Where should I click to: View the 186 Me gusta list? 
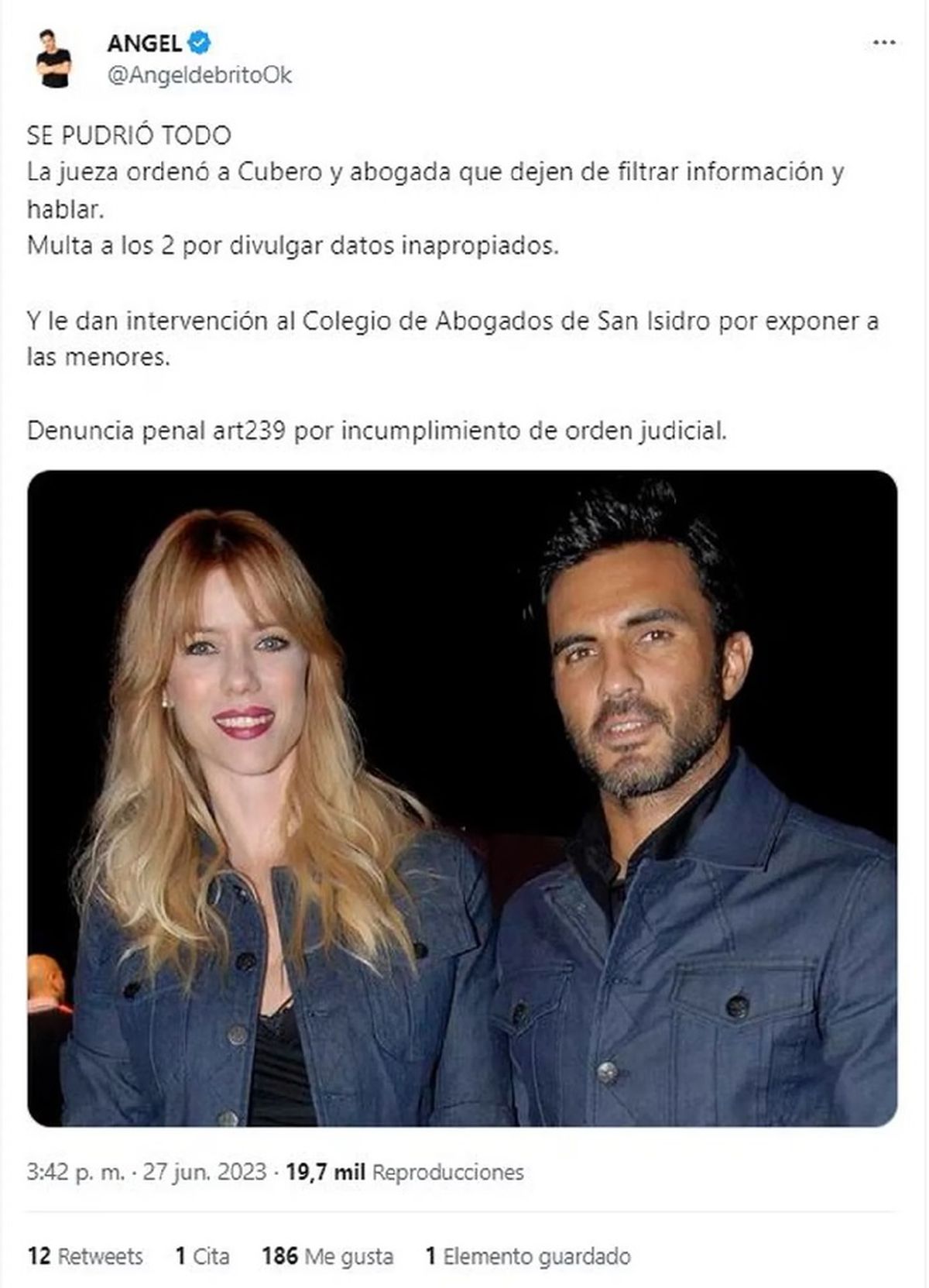[x=327, y=1255]
